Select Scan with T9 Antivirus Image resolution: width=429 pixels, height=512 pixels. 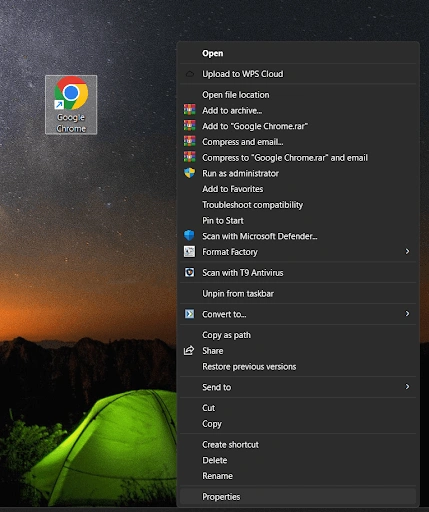(298, 272)
